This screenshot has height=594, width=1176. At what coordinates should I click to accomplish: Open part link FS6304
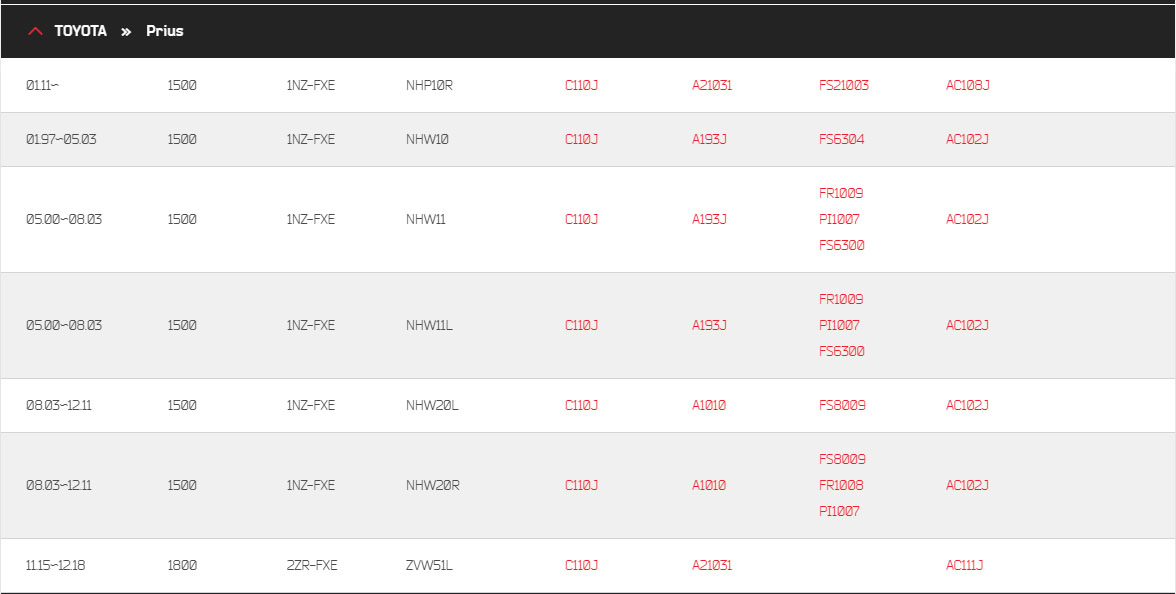(x=842, y=140)
